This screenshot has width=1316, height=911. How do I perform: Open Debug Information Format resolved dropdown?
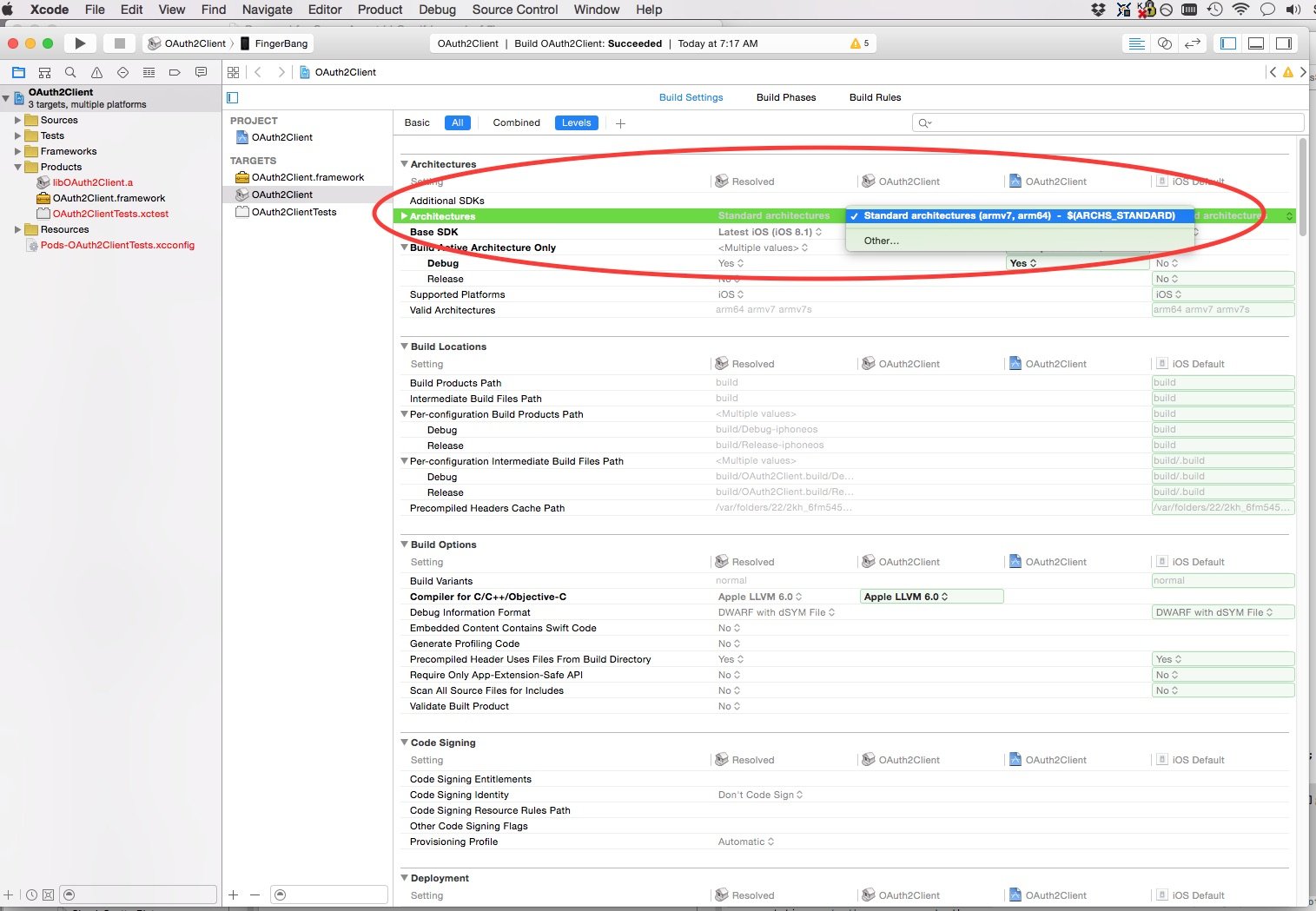pyautogui.click(x=776, y=612)
